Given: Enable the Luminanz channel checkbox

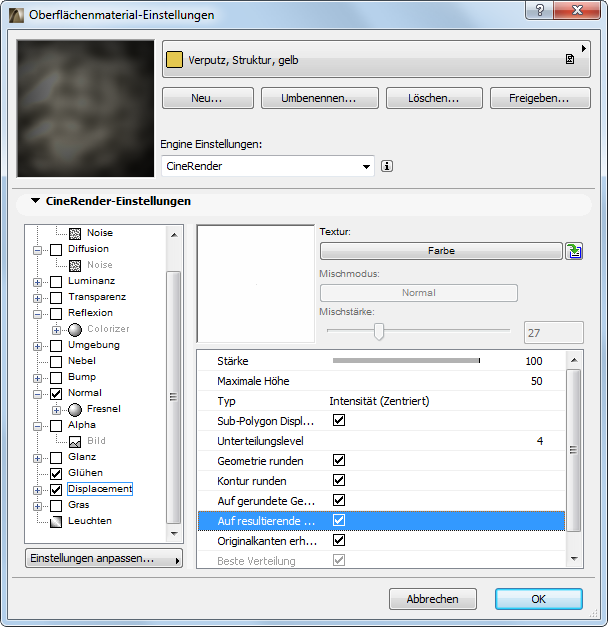Looking at the screenshot, I should tap(56, 282).
